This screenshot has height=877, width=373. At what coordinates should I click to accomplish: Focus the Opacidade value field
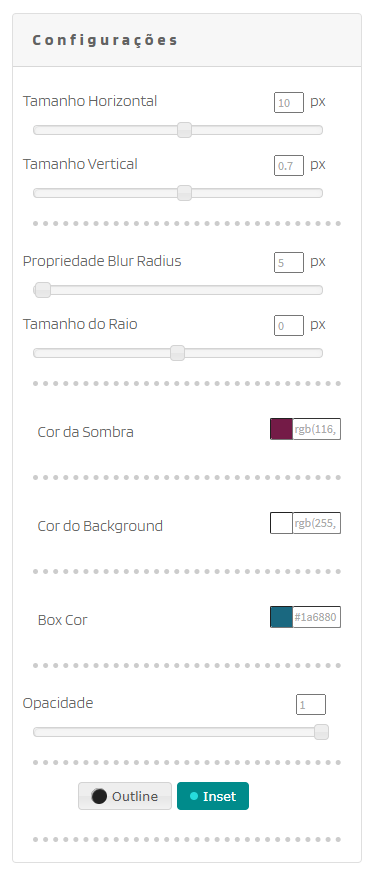311,705
